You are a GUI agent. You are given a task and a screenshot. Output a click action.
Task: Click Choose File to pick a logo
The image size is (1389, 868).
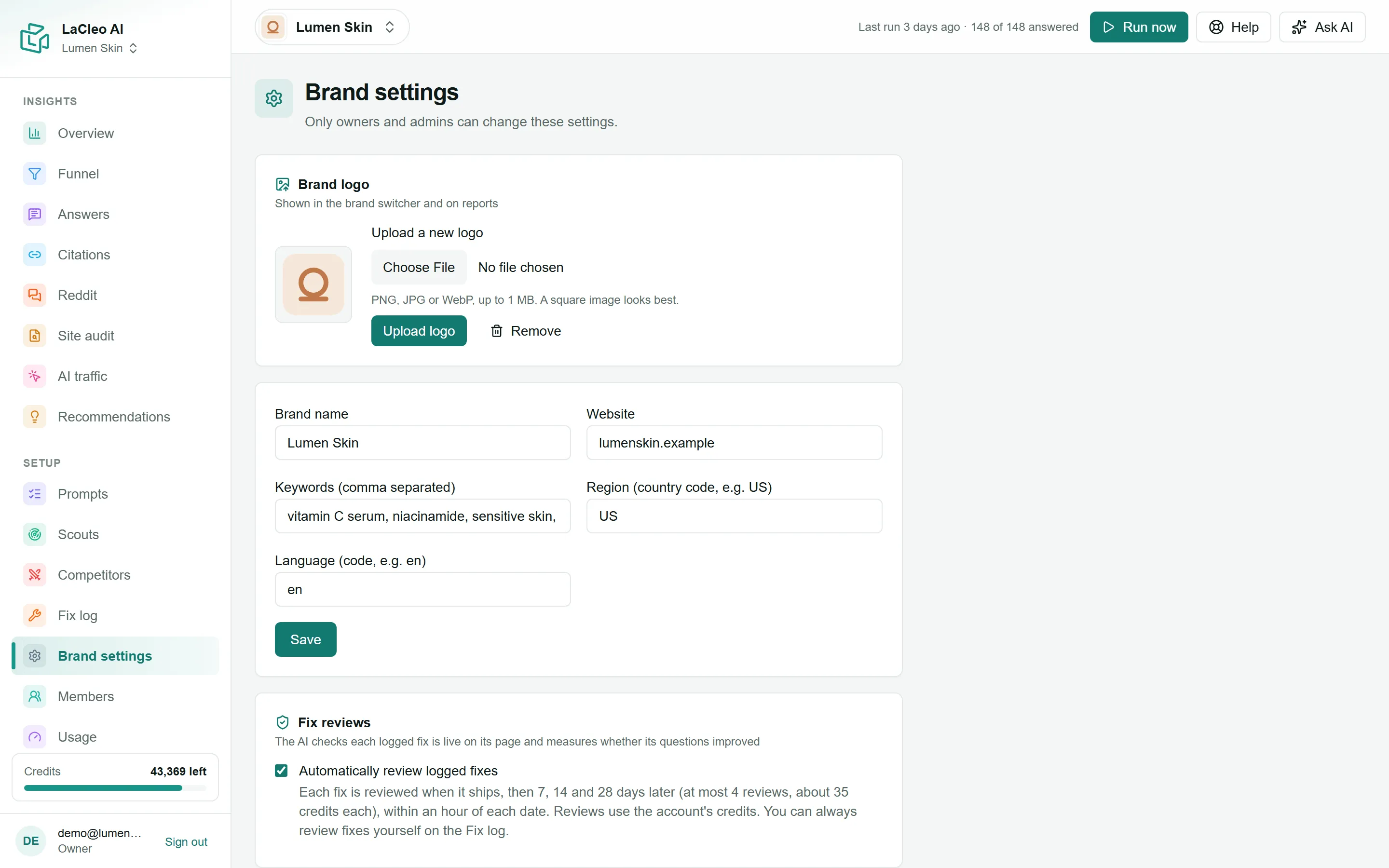coord(419,267)
